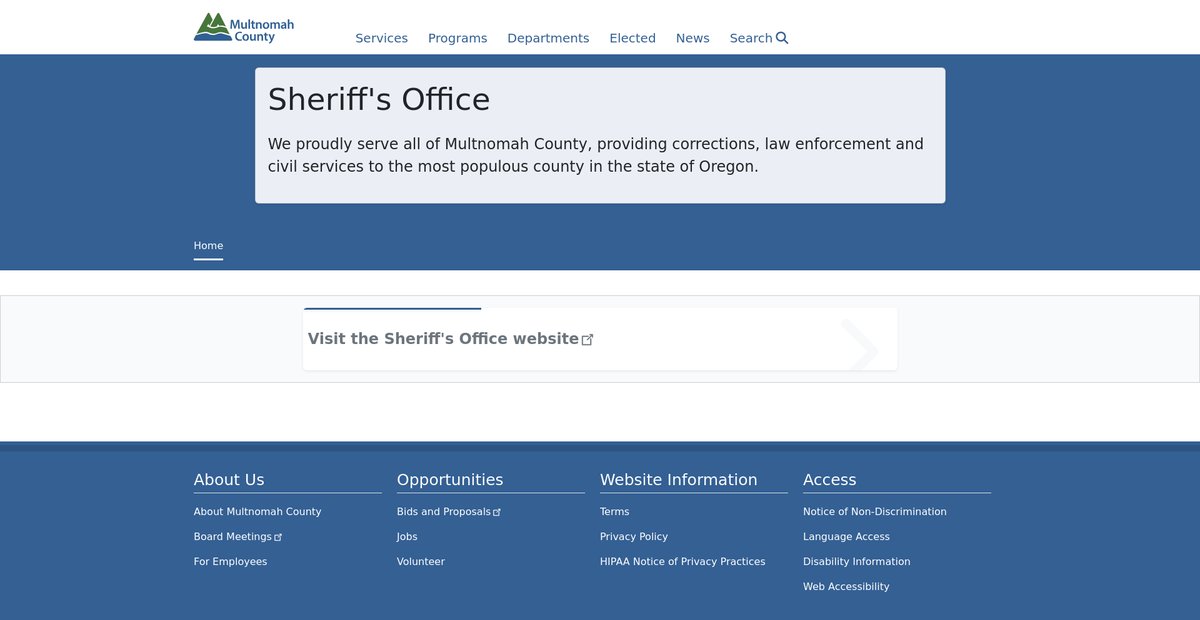
Task: View the Terms page
Action: (x=615, y=512)
